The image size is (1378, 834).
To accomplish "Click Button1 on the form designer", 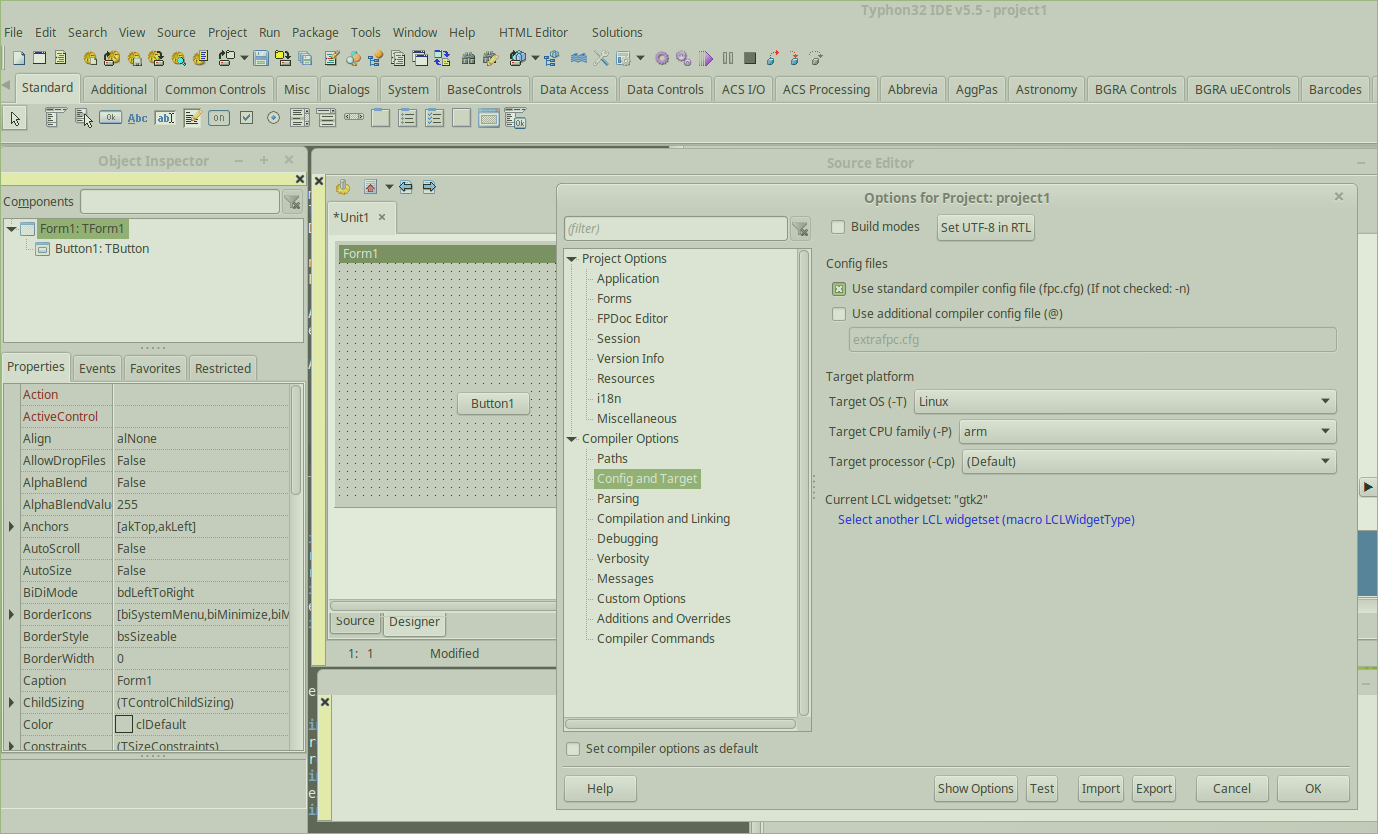I will 493,404.
